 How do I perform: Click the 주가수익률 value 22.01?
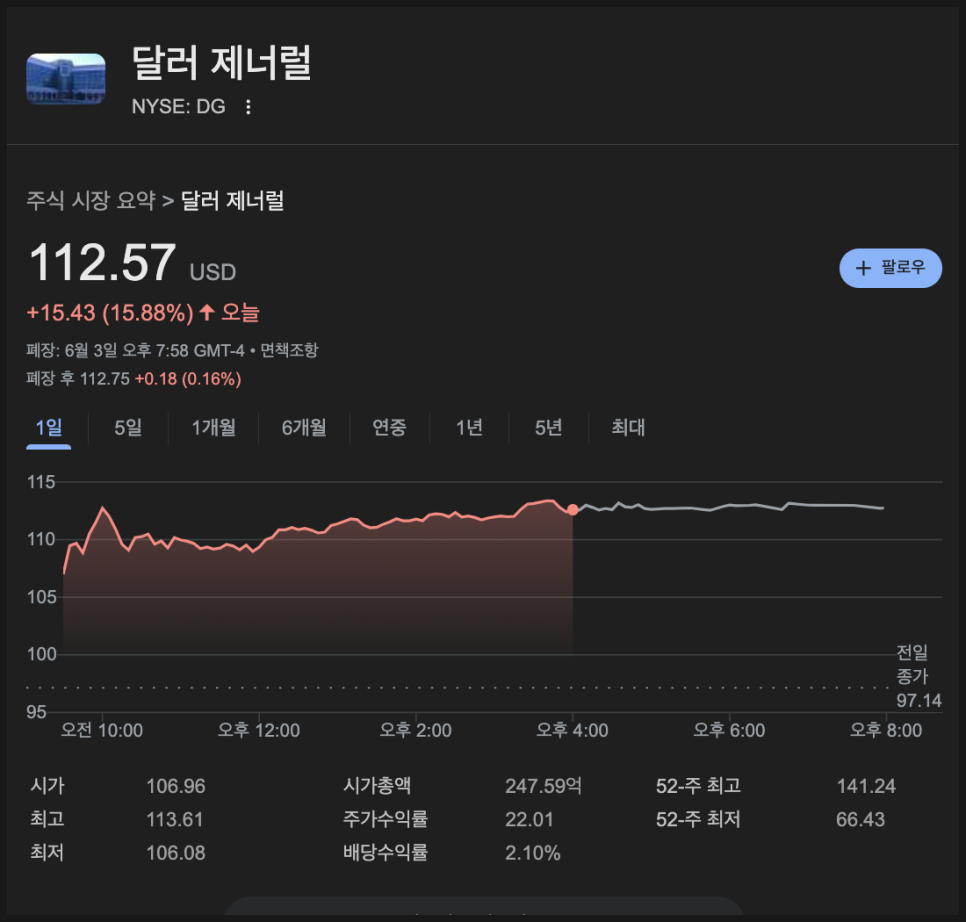coord(529,820)
